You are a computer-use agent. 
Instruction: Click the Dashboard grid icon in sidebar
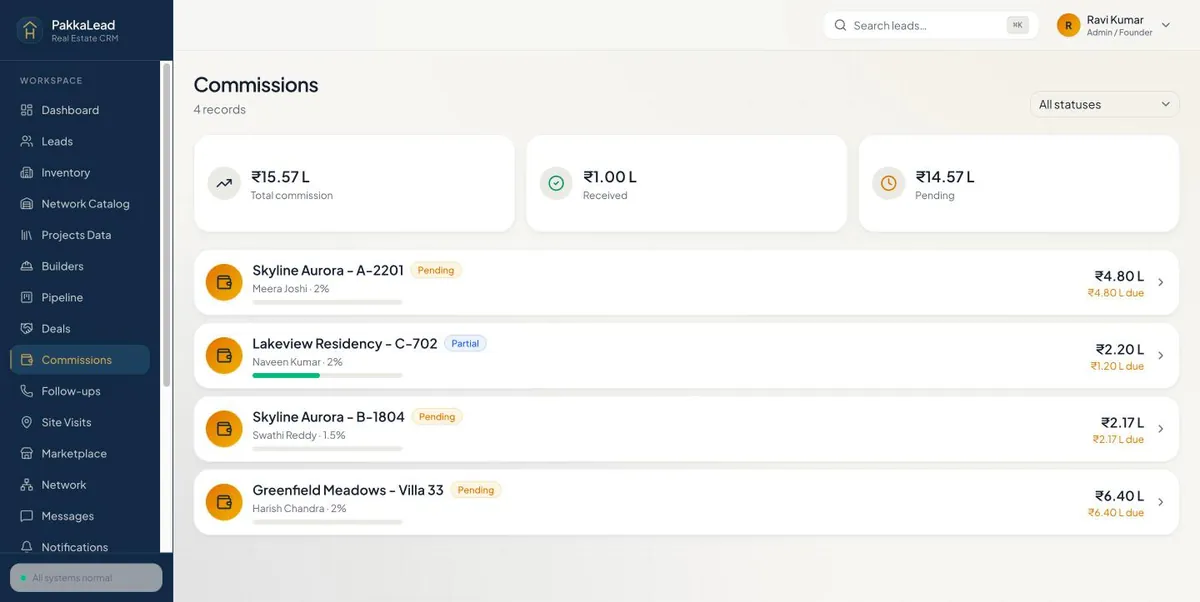click(x=27, y=110)
